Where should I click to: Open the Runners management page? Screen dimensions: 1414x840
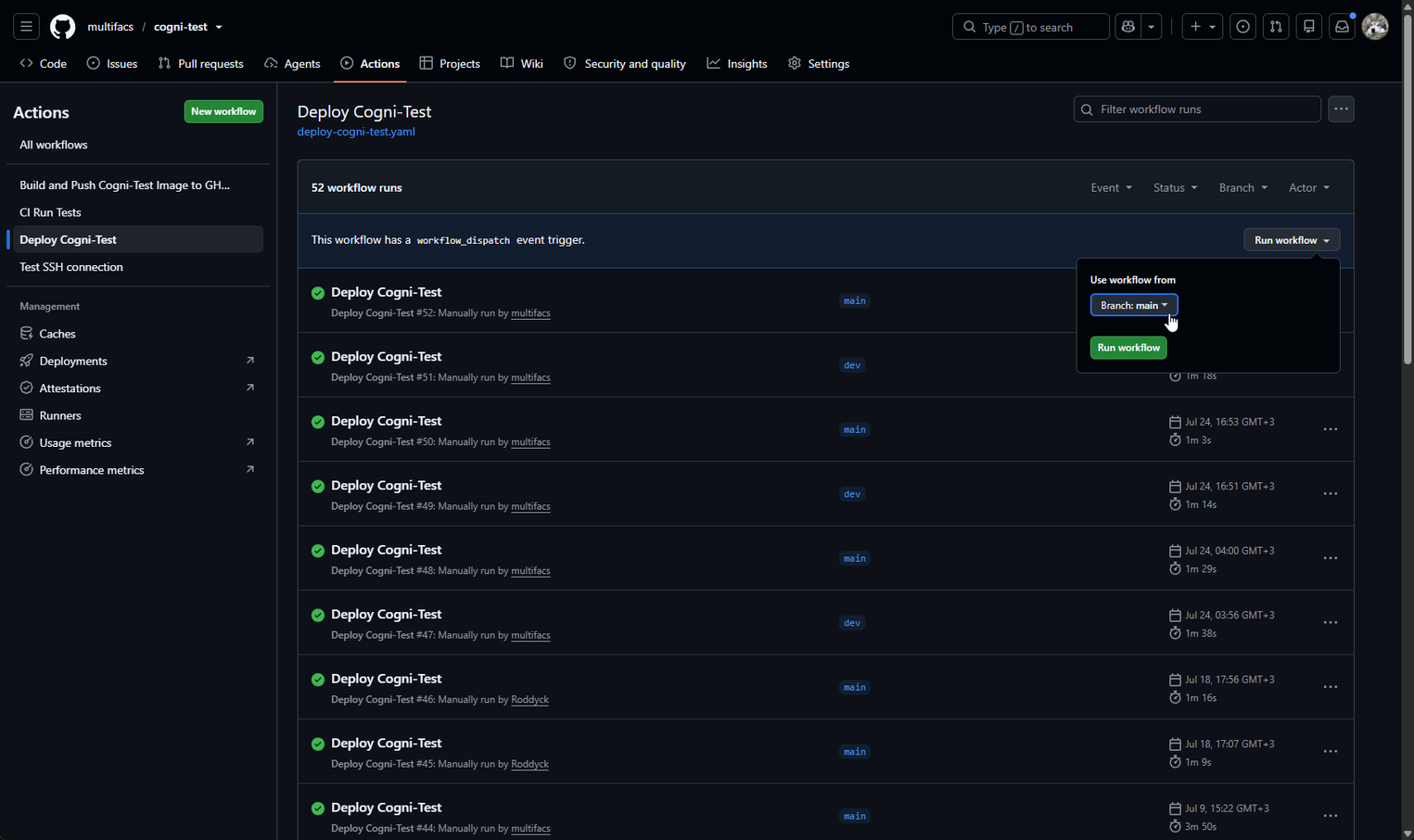click(138, 415)
